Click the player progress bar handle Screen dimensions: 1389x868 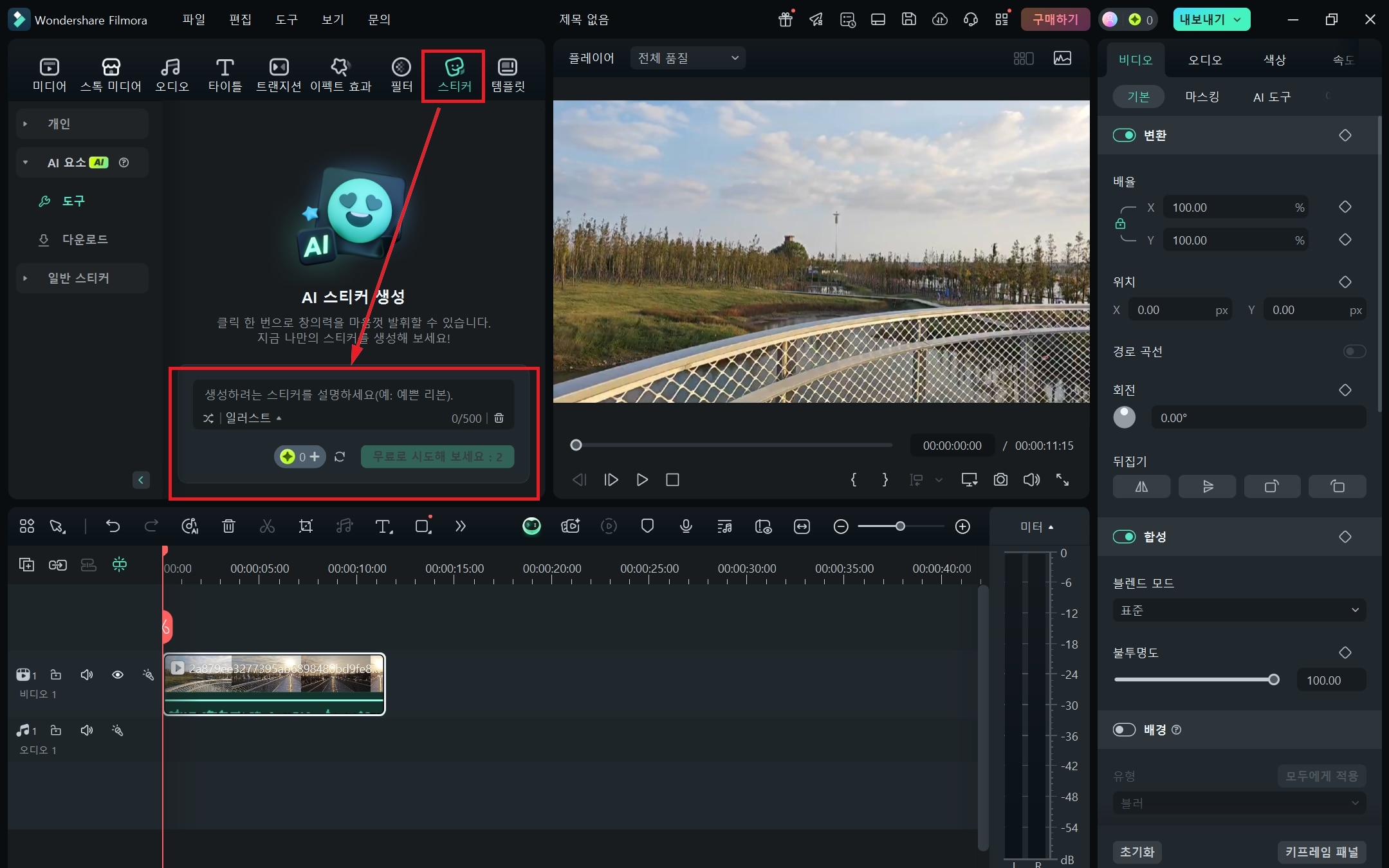pyautogui.click(x=576, y=445)
